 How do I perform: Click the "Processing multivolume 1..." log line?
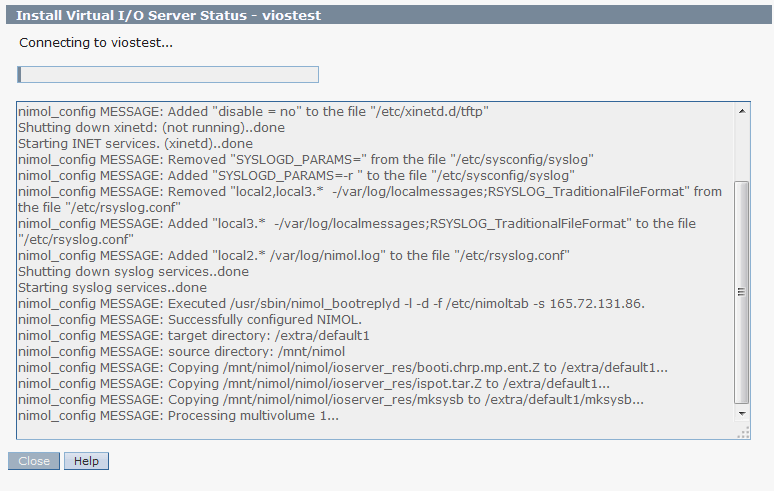click(x=179, y=415)
